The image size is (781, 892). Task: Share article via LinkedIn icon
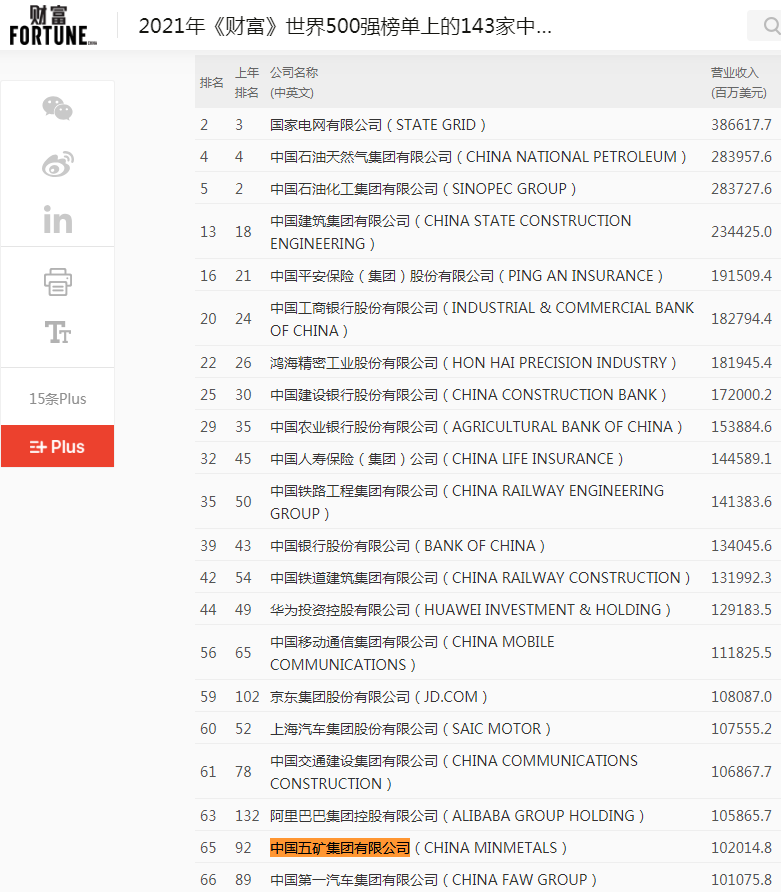[x=57, y=219]
